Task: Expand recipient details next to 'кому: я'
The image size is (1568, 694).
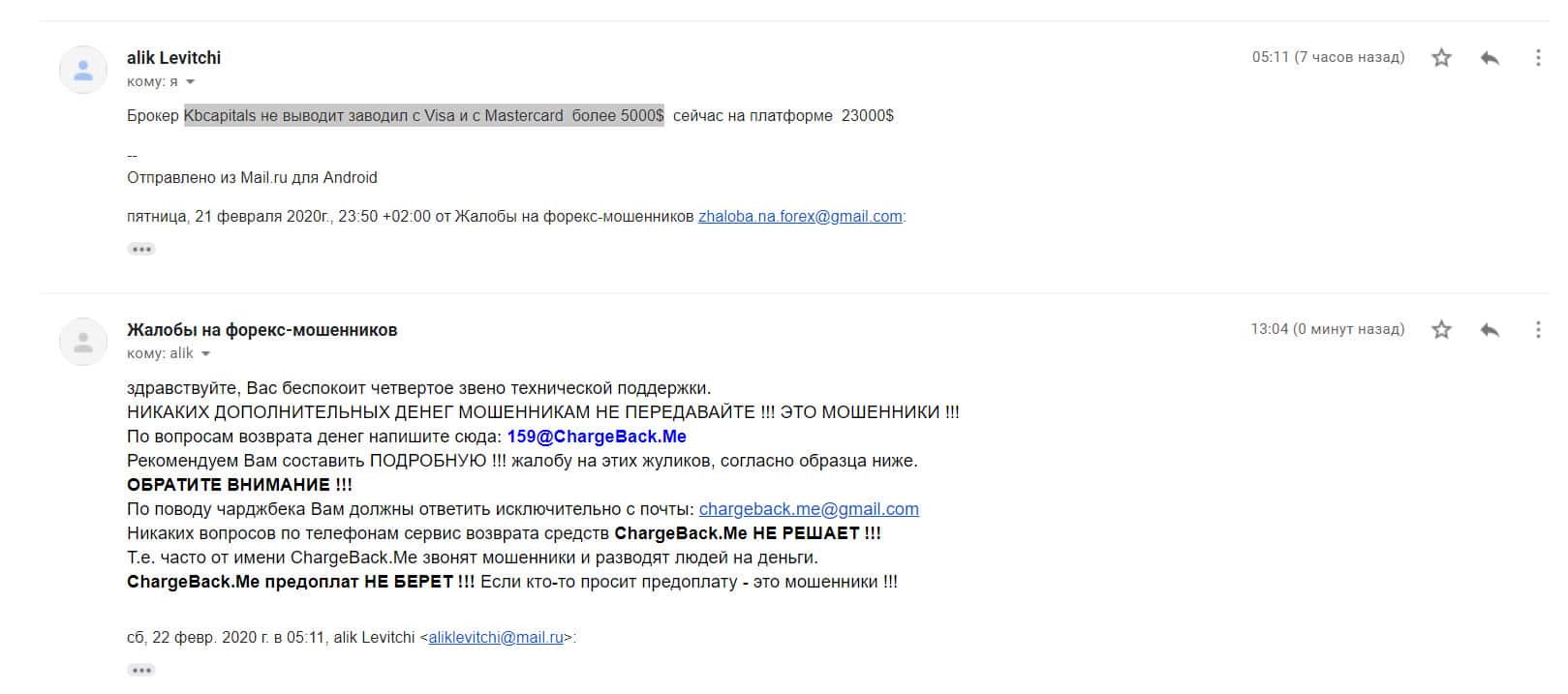Action: 190,82
